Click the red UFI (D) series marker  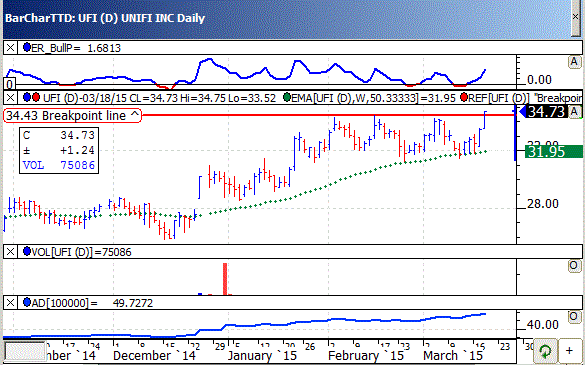[x=36, y=98]
